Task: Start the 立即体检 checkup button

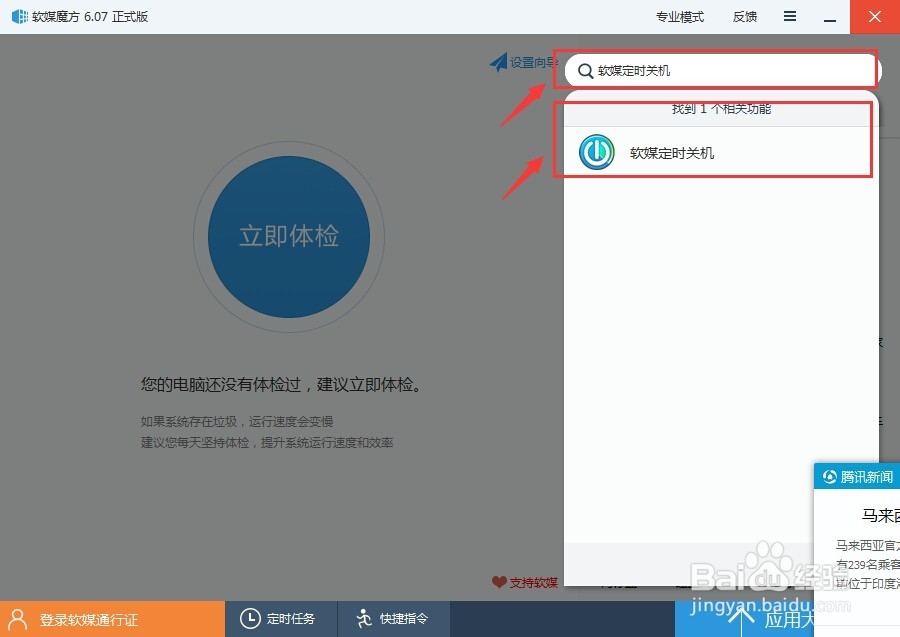Action: coord(289,236)
